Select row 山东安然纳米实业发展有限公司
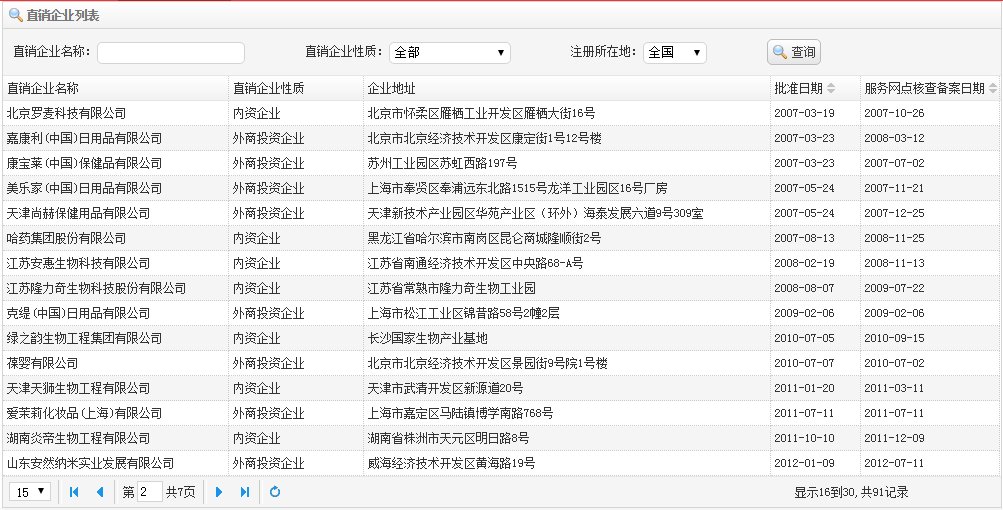 [500, 463]
